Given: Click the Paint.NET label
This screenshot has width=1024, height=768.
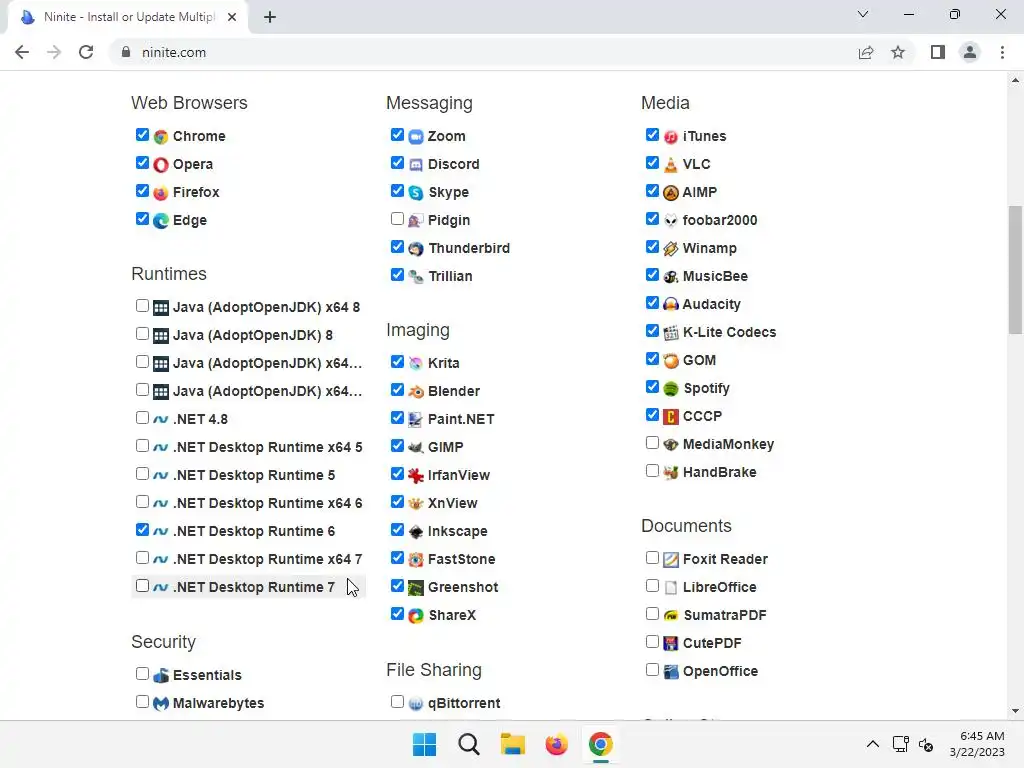Looking at the screenshot, I should pos(461,419).
